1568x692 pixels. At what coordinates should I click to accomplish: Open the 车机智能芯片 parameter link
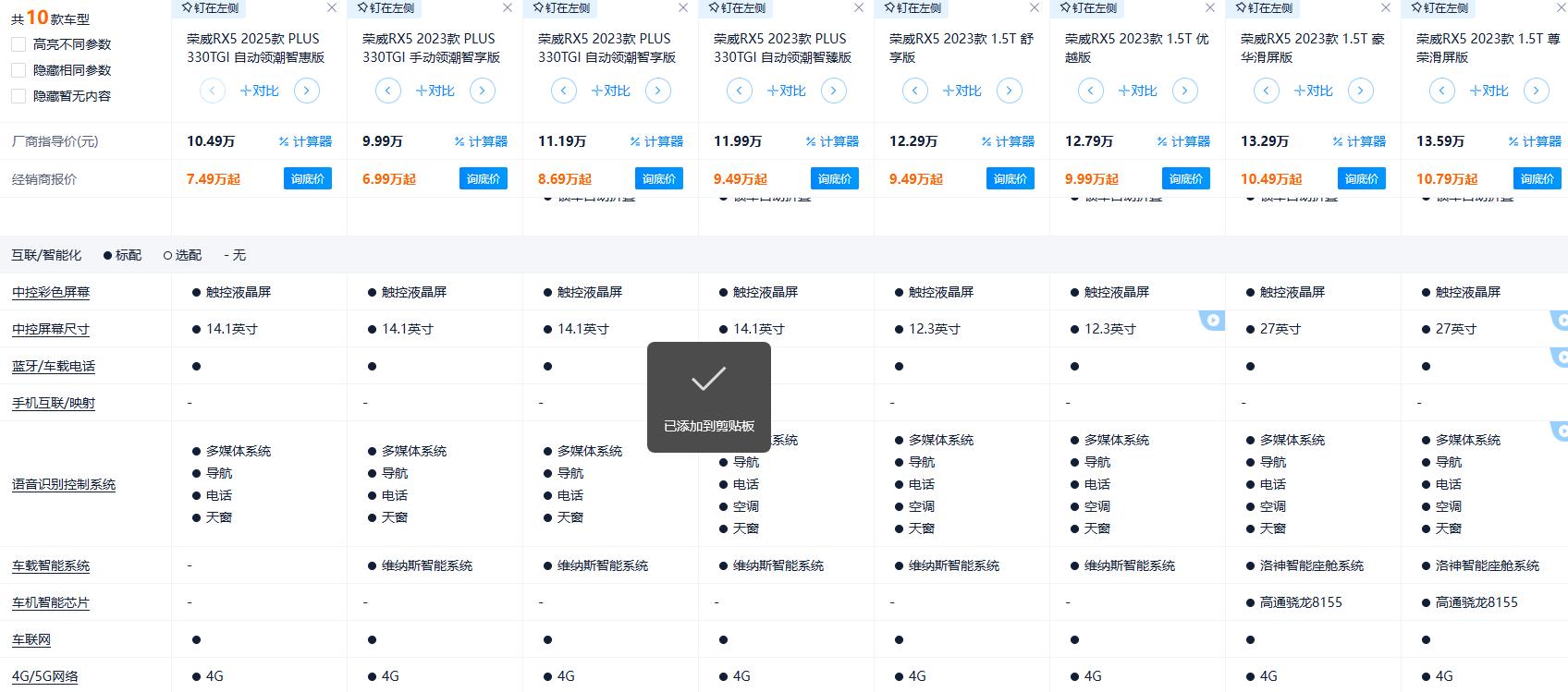pos(51,602)
